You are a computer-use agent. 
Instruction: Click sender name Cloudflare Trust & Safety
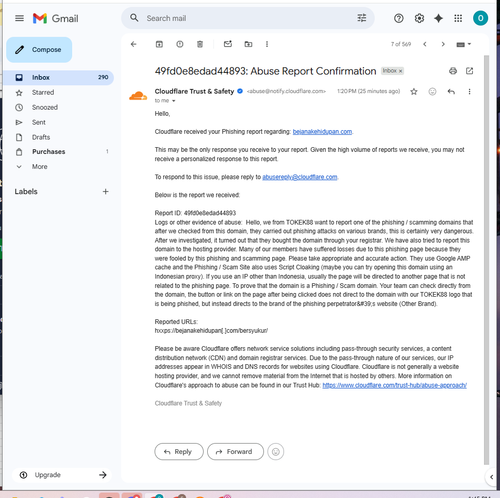[x=194, y=91]
